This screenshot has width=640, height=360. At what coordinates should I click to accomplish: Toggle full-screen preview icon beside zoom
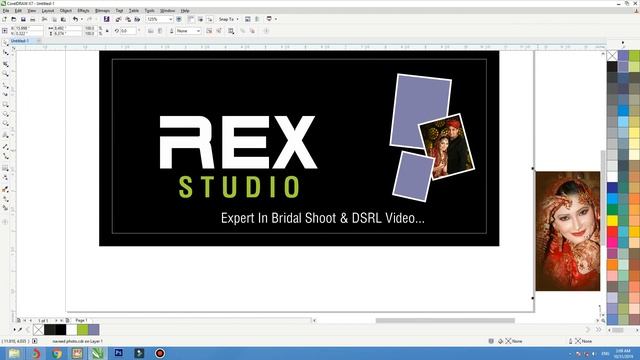(179, 19)
